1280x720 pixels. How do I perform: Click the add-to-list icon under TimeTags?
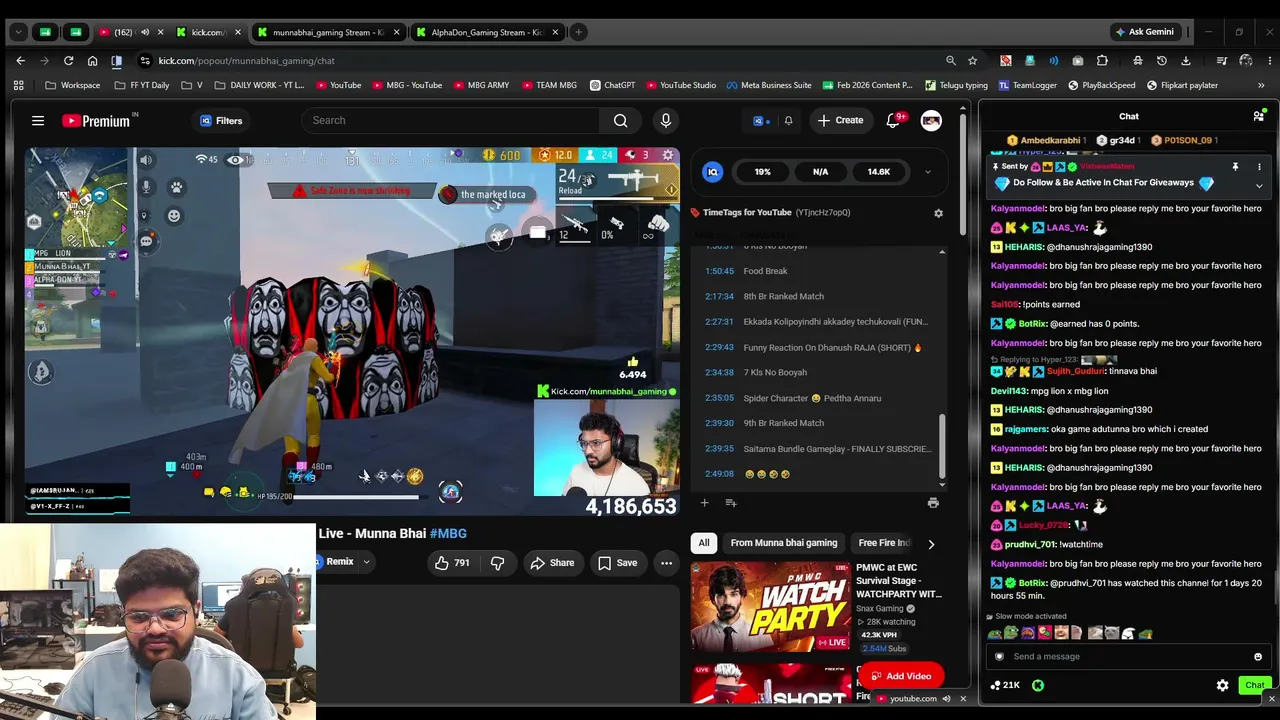pyautogui.click(x=731, y=503)
